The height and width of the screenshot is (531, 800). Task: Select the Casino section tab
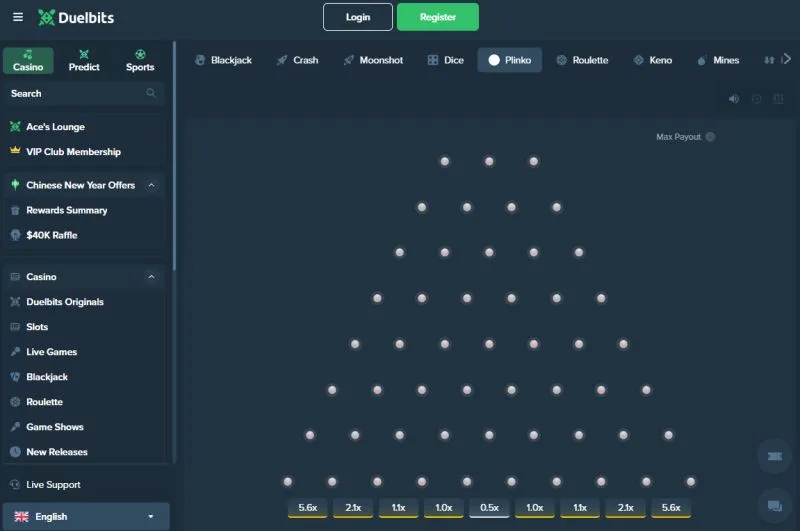tap(28, 61)
